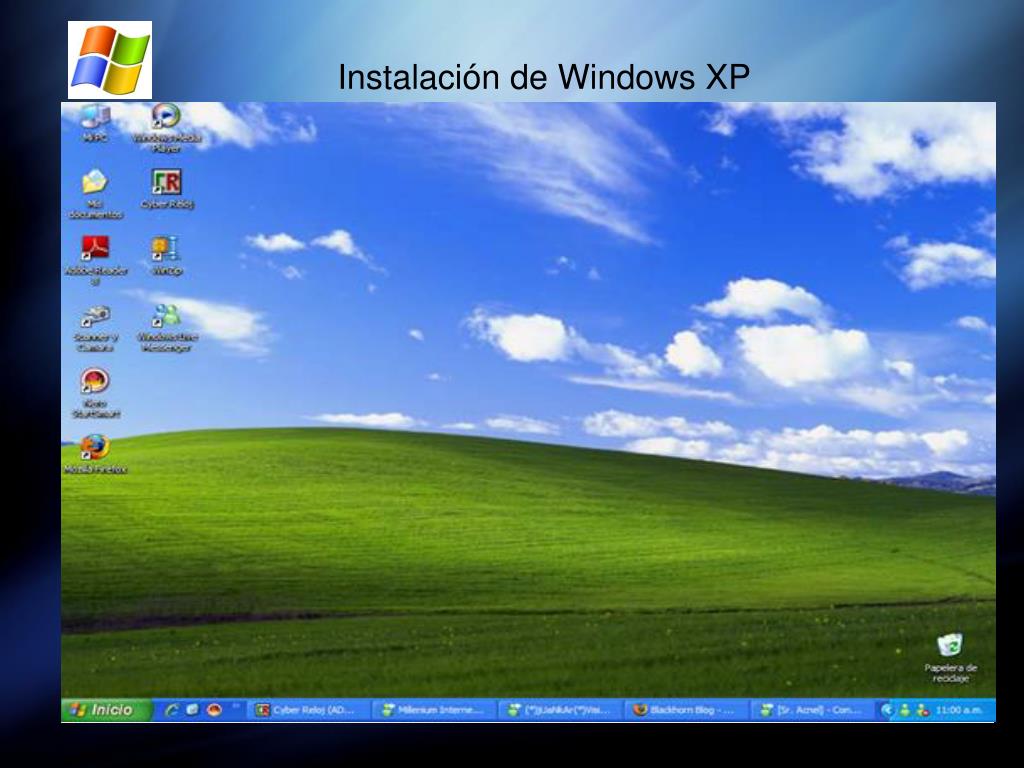Open the Adobe Reader desktop shortcut

tap(95, 260)
